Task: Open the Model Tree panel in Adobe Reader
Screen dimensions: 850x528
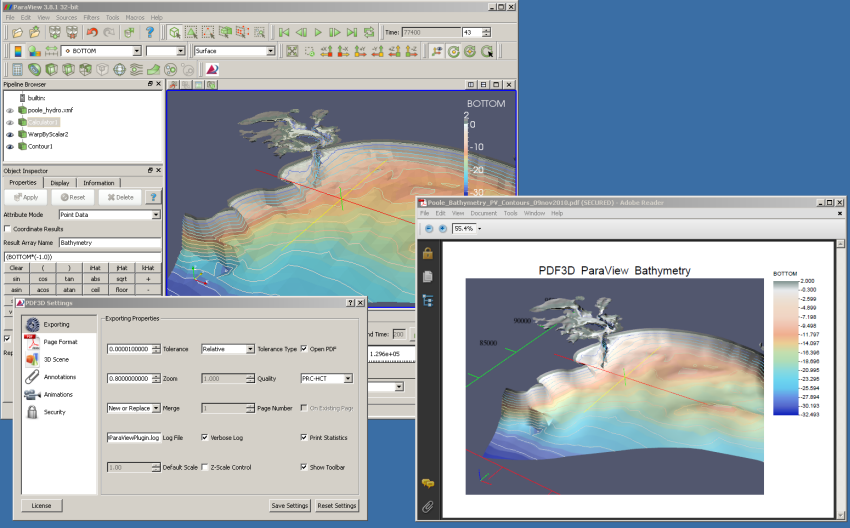Action: 427,299
